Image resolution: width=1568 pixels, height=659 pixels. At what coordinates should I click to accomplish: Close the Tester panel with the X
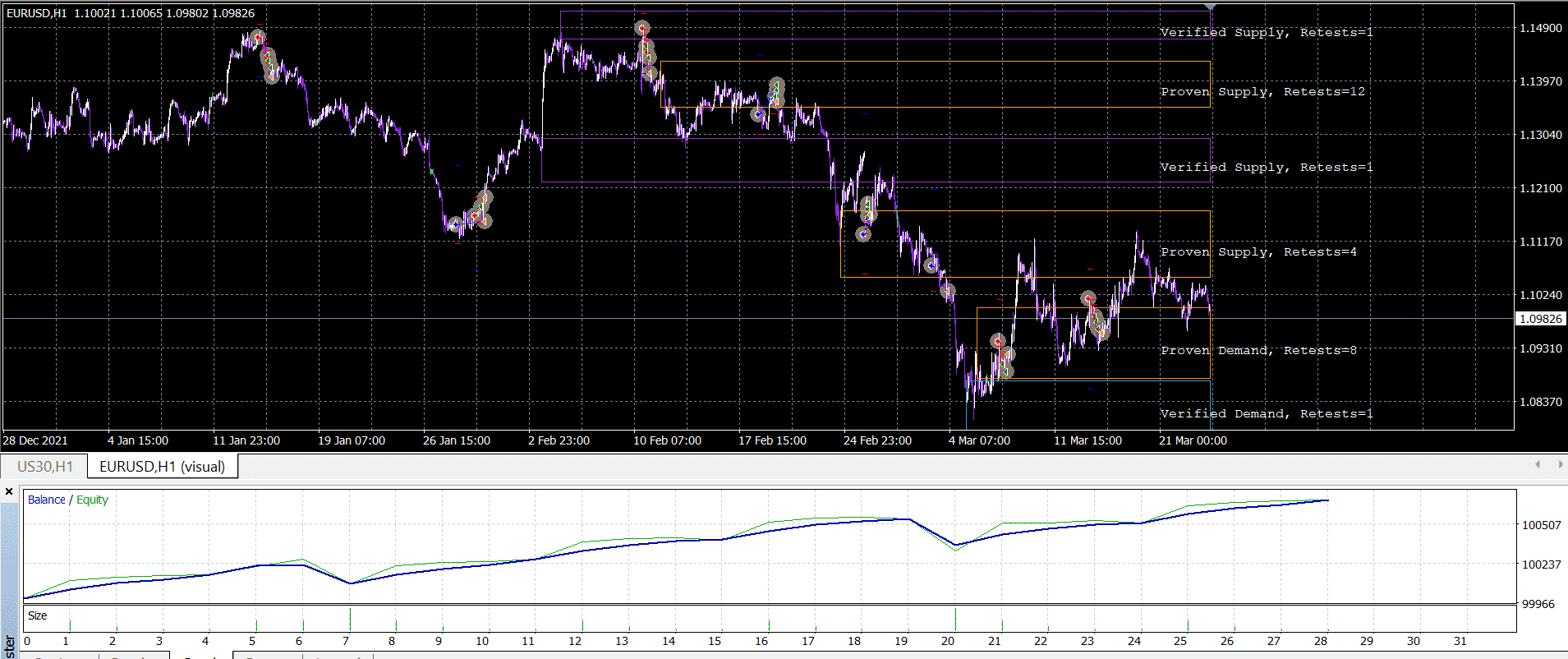[9, 492]
